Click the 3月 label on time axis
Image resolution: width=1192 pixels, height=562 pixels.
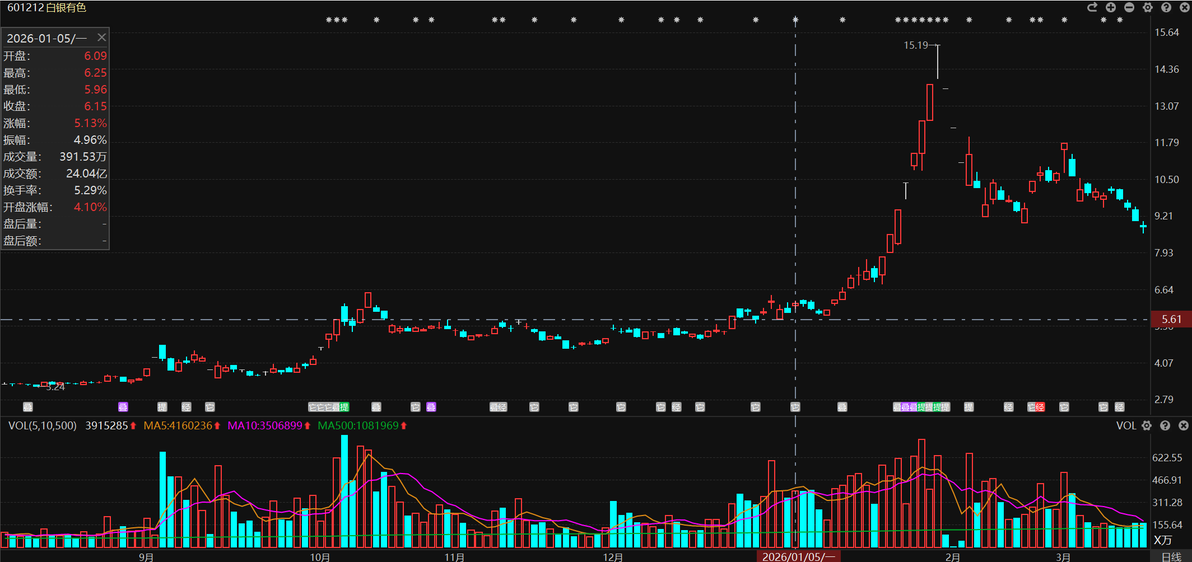click(1064, 557)
